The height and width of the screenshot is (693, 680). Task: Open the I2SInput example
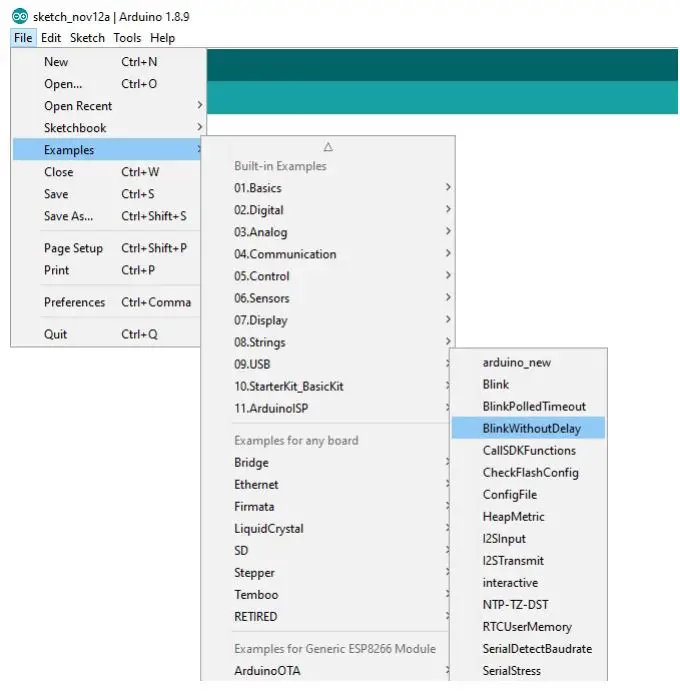pyautogui.click(x=528, y=539)
